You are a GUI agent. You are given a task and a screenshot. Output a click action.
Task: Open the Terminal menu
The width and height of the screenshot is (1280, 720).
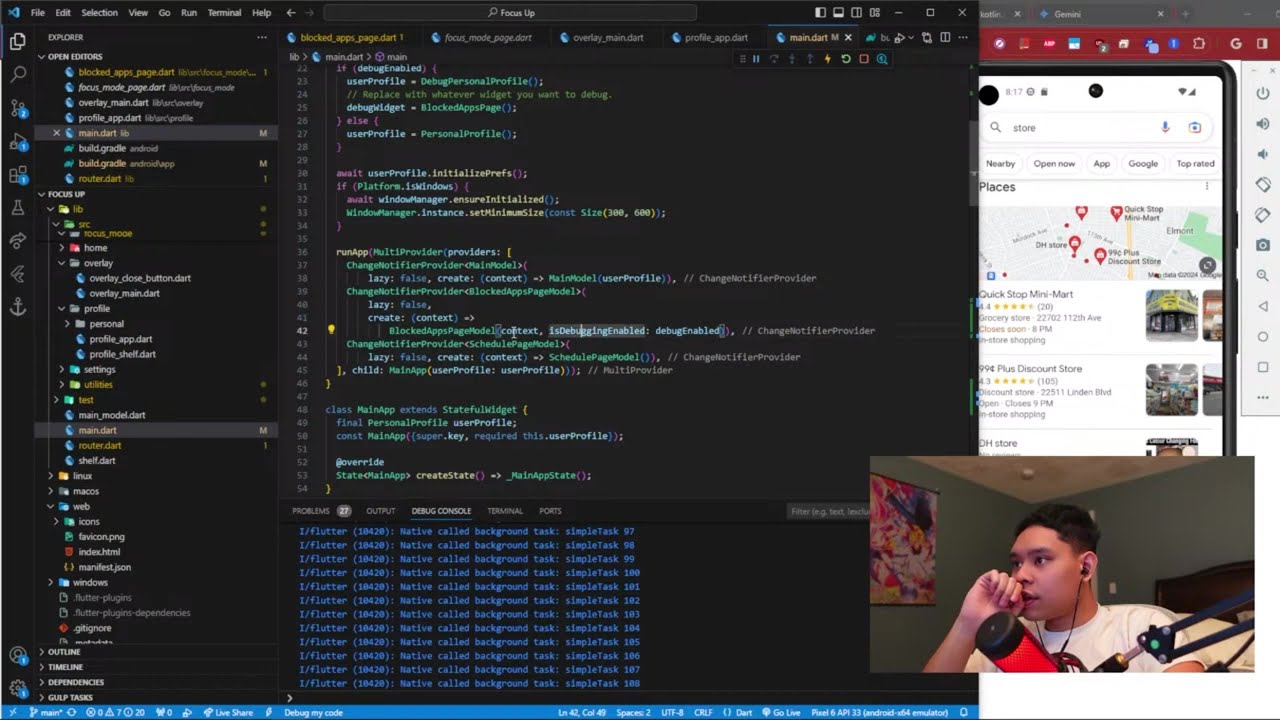tap(224, 12)
